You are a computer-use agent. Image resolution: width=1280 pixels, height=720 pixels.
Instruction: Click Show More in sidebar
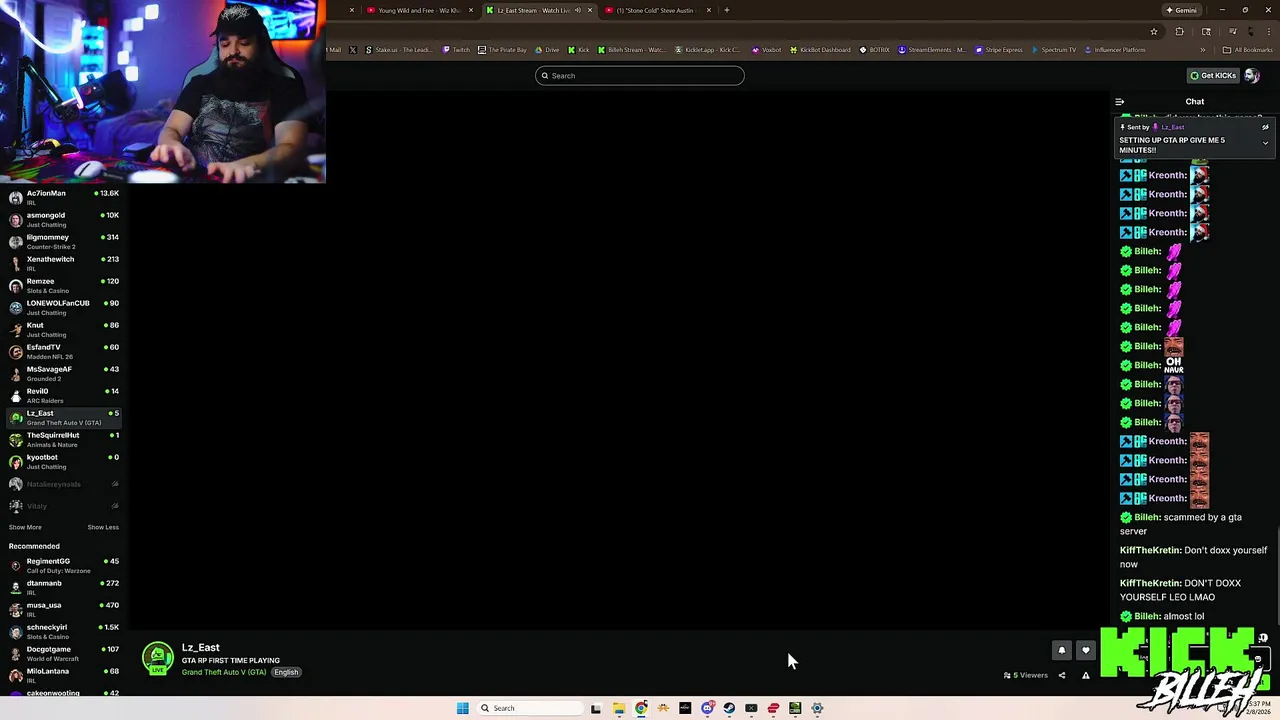tap(25, 527)
